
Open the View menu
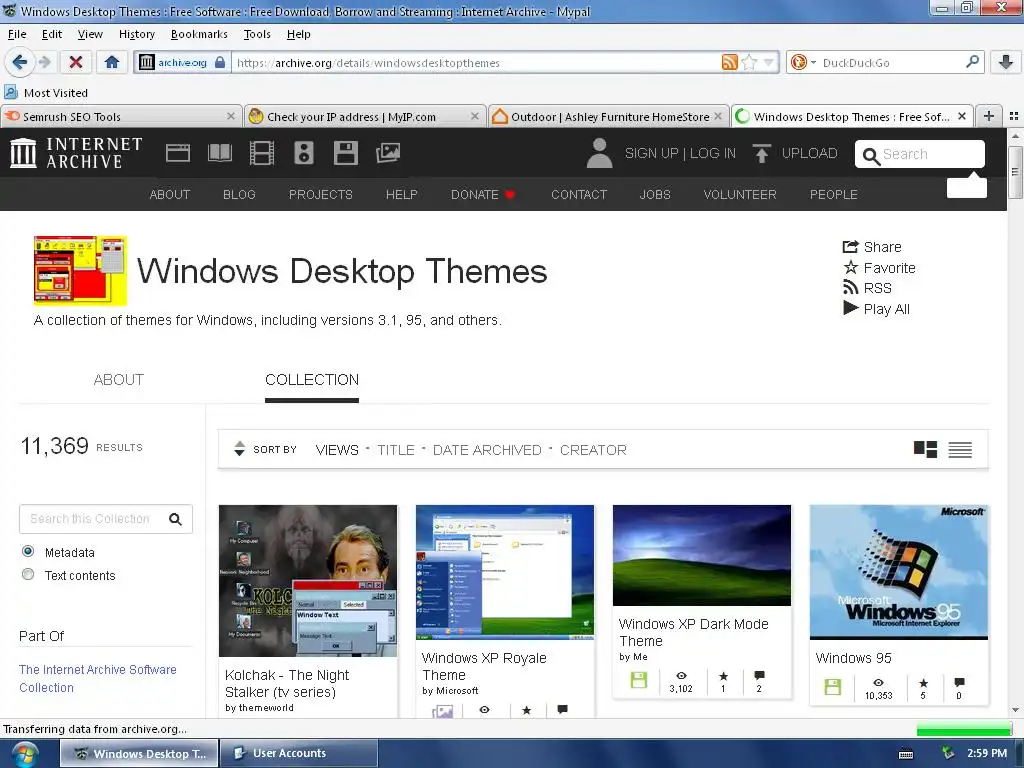pyautogui.click(x=90, y=34)
